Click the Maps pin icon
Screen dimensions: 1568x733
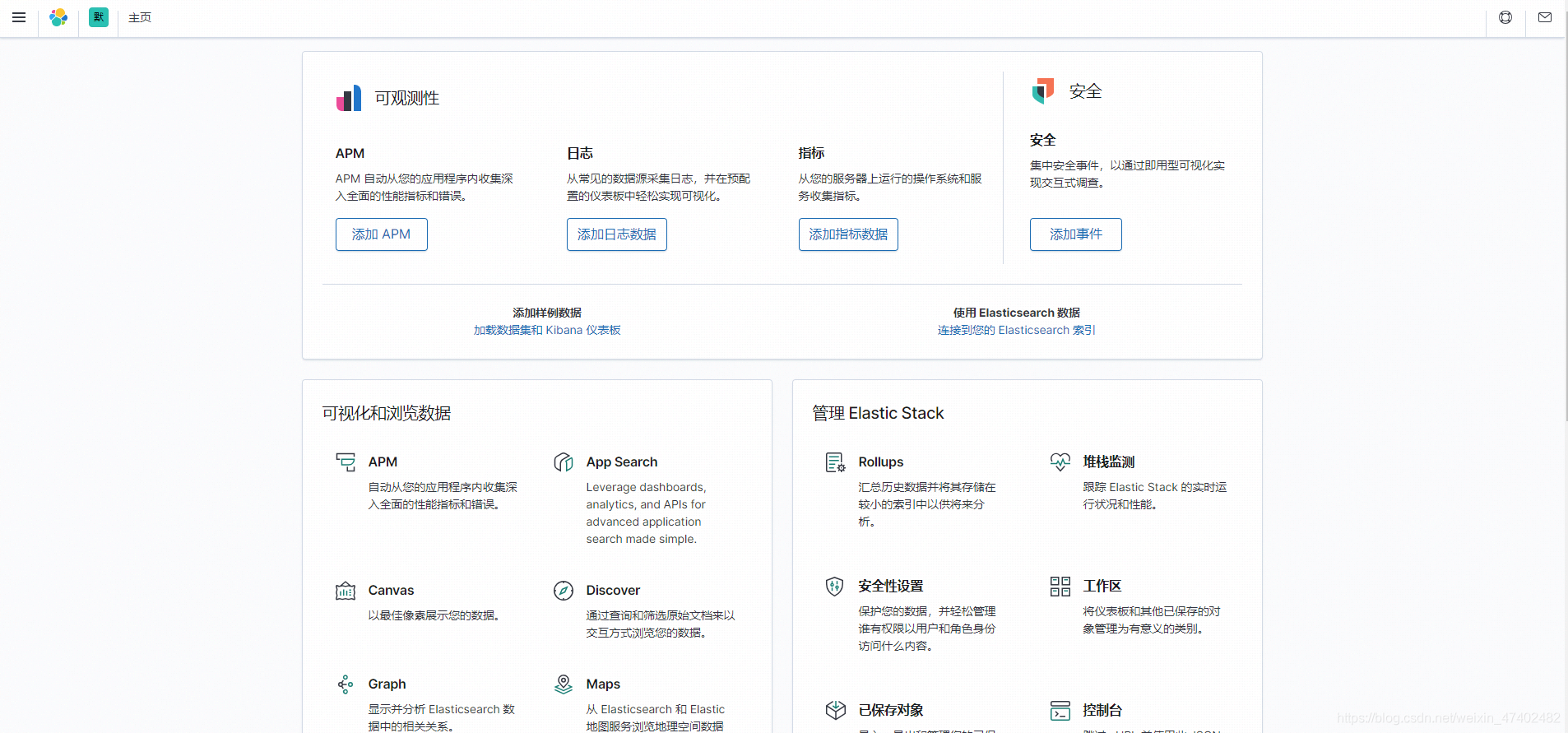click(564, 684)
